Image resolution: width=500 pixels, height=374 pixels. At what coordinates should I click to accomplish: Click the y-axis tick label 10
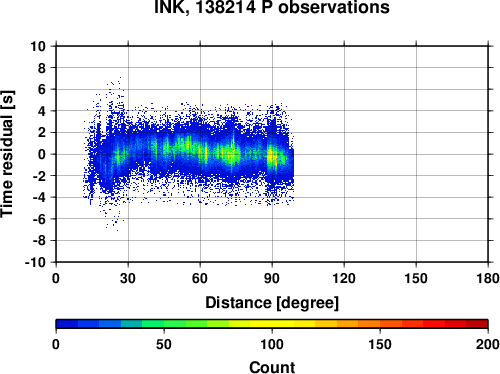38,46
